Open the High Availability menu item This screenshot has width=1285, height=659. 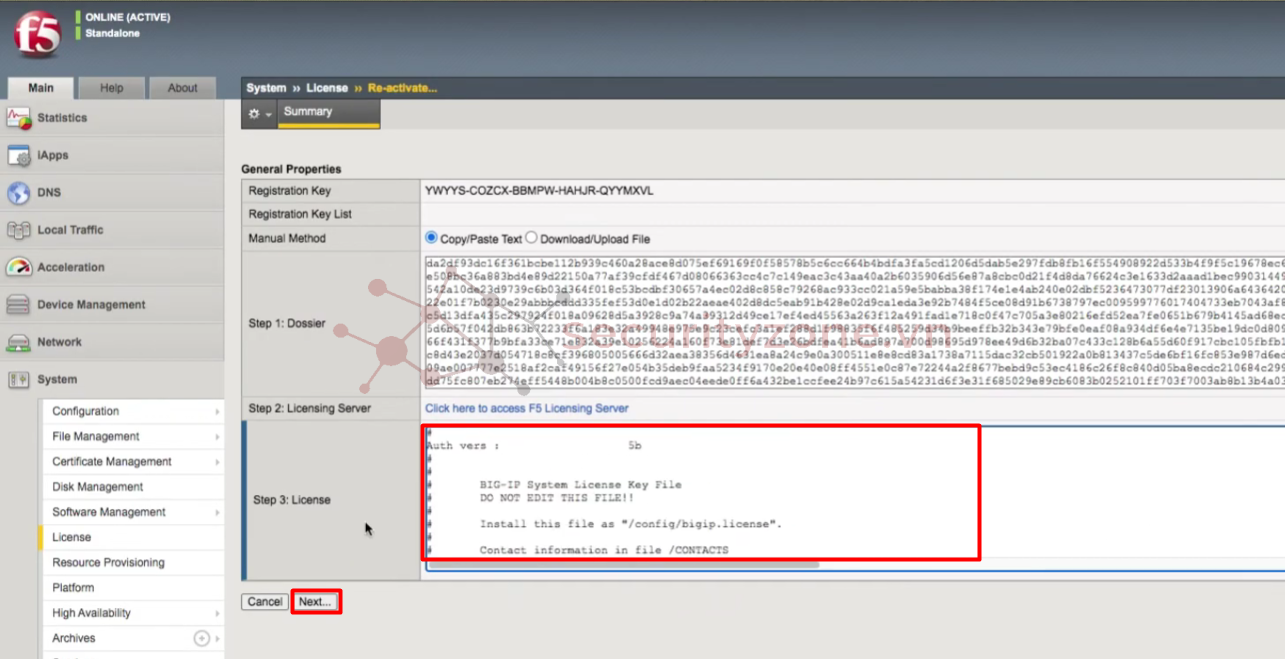132,613
